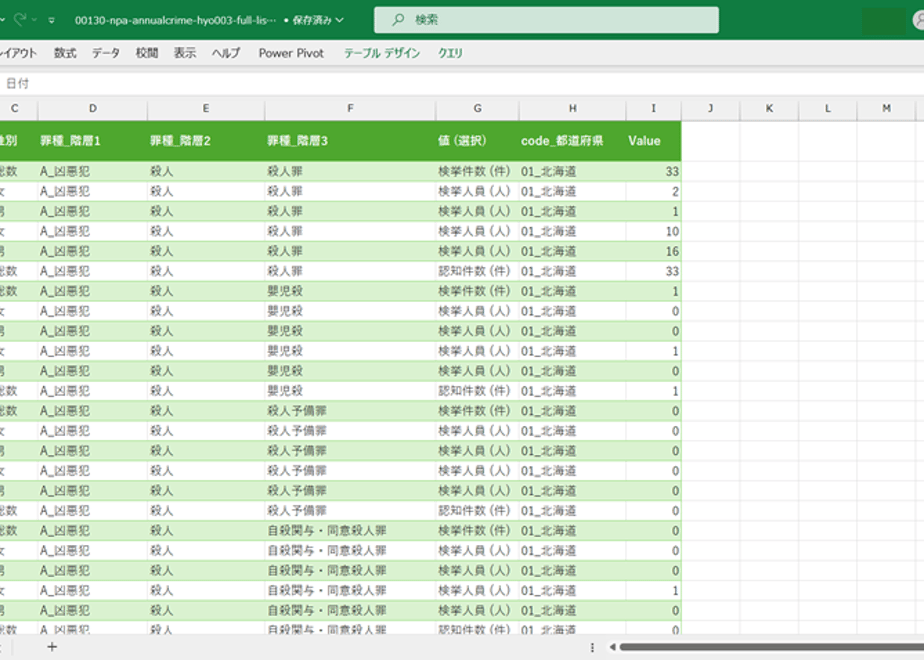Click the first 殺人予備罪 cell in column F

click(x=350, y=411)
